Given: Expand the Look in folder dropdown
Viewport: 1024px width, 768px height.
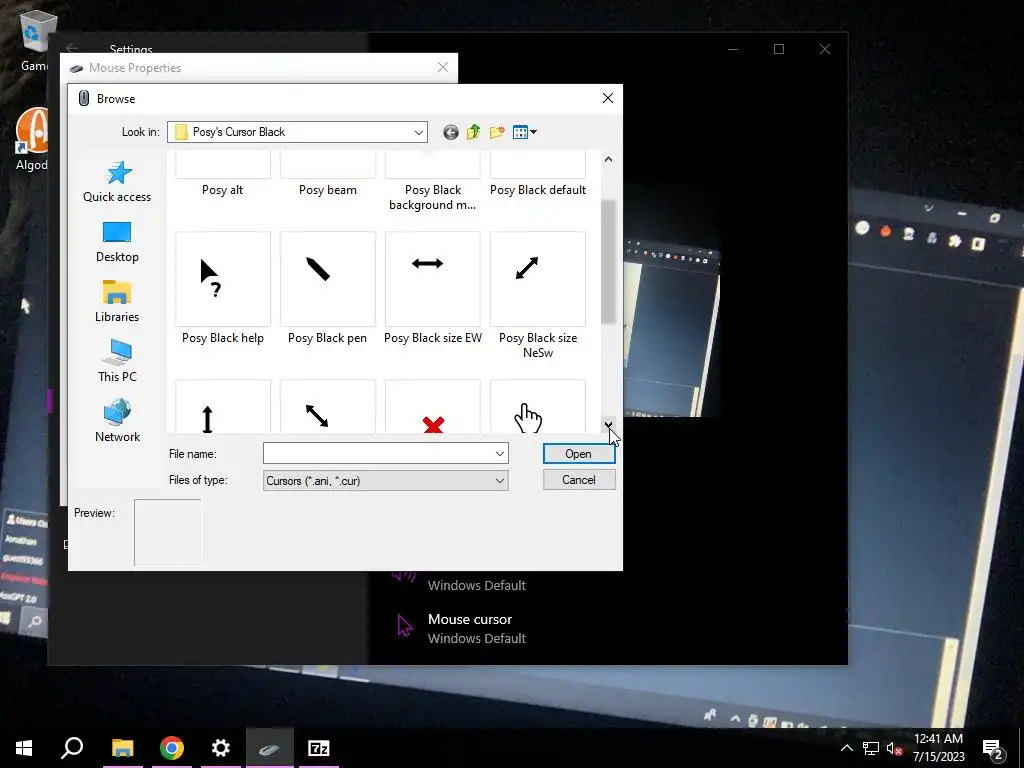Looking at the screenshot, I should 419,132.
